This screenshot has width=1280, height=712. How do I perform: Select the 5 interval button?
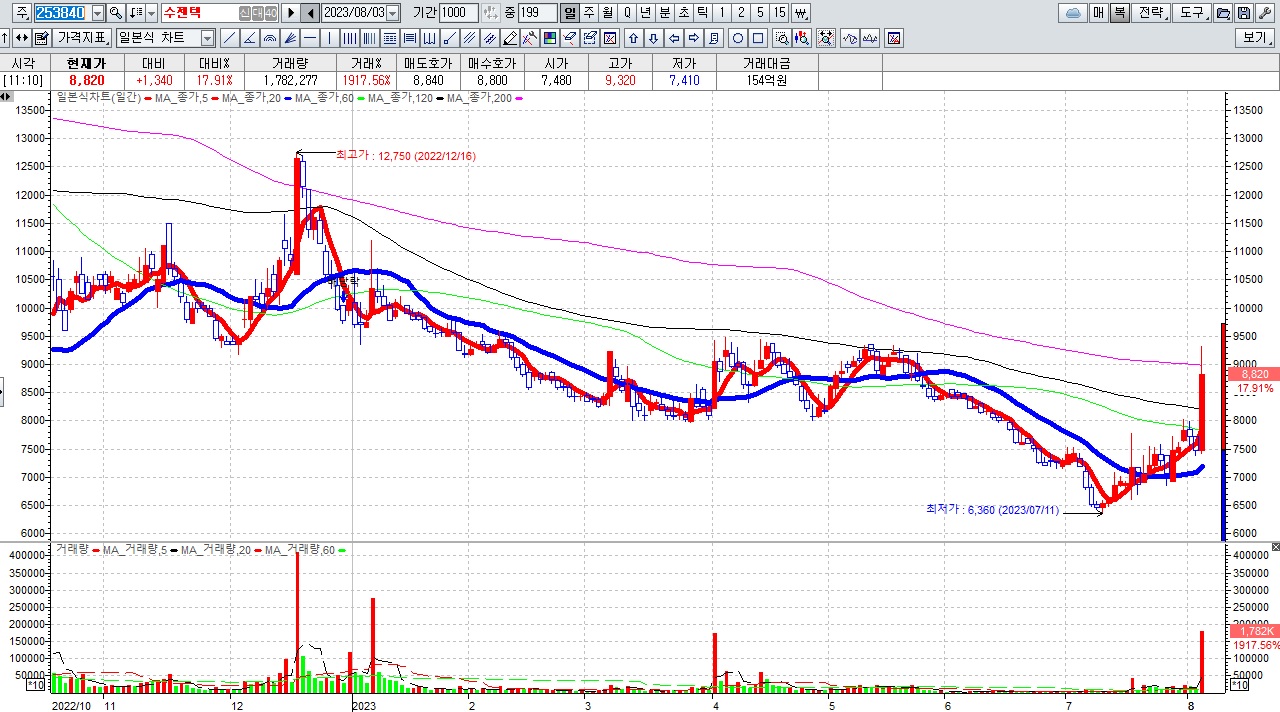[x=760, y=13]
